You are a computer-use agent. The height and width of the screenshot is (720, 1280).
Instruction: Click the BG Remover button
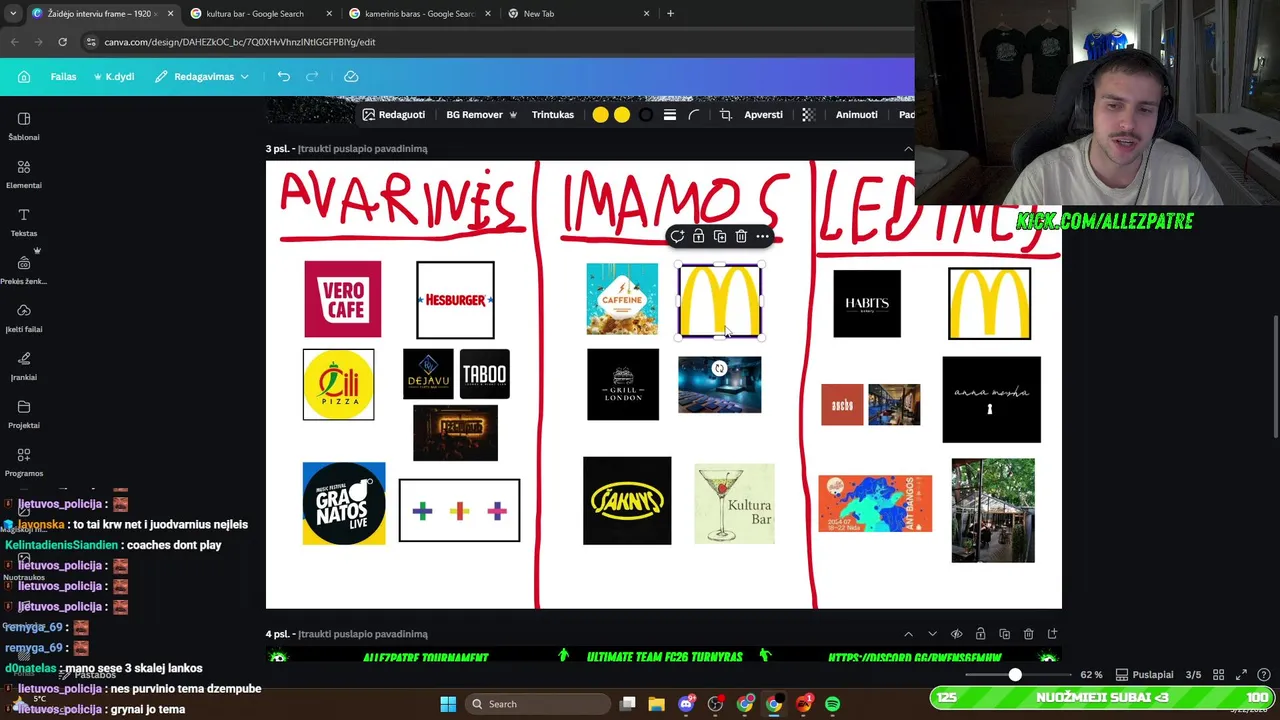pyautogui.click(x=481, y=115)
